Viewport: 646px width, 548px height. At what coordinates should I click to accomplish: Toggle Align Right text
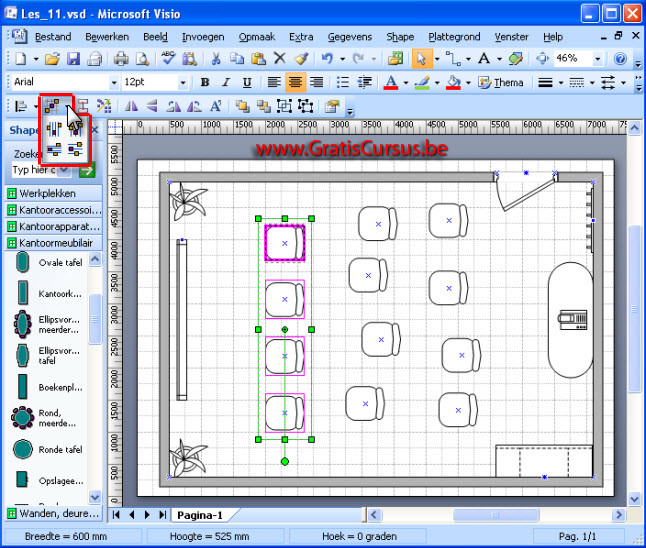[x=316, y=82]
